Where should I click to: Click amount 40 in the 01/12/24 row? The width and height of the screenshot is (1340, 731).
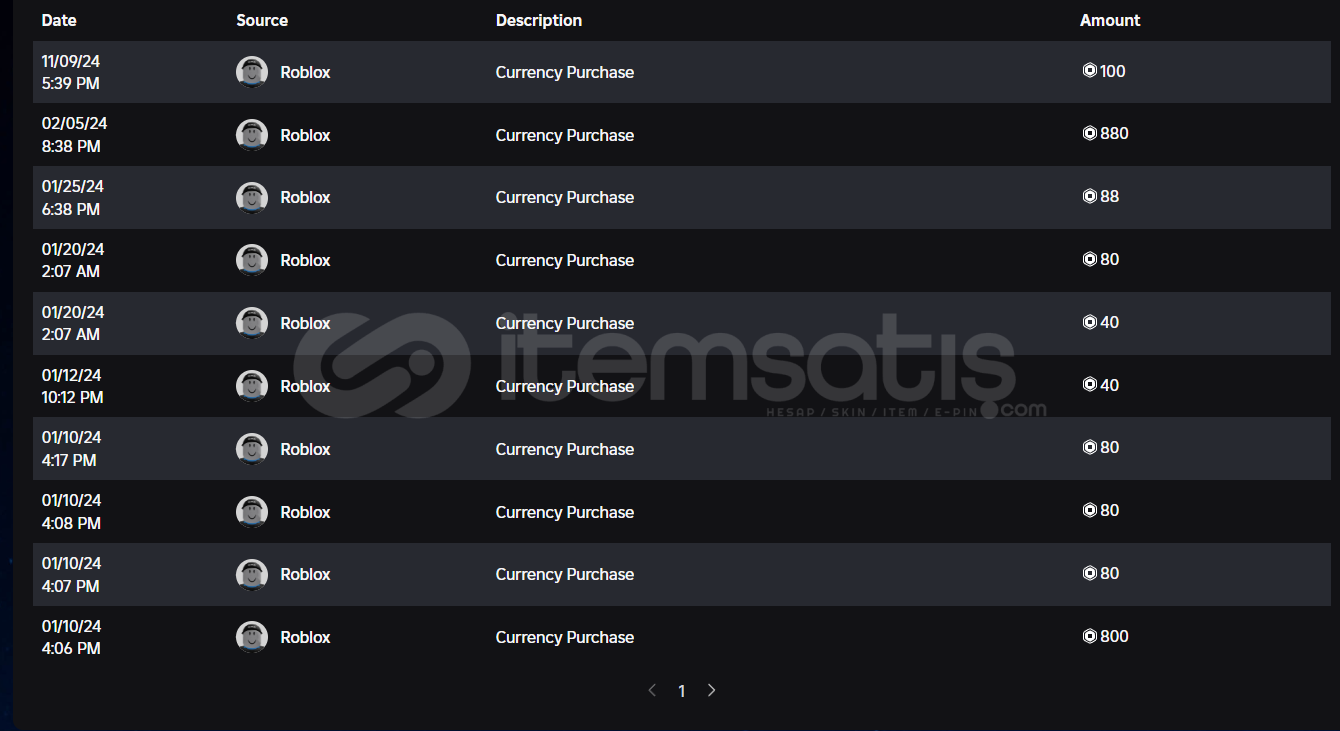(1110, 385)
